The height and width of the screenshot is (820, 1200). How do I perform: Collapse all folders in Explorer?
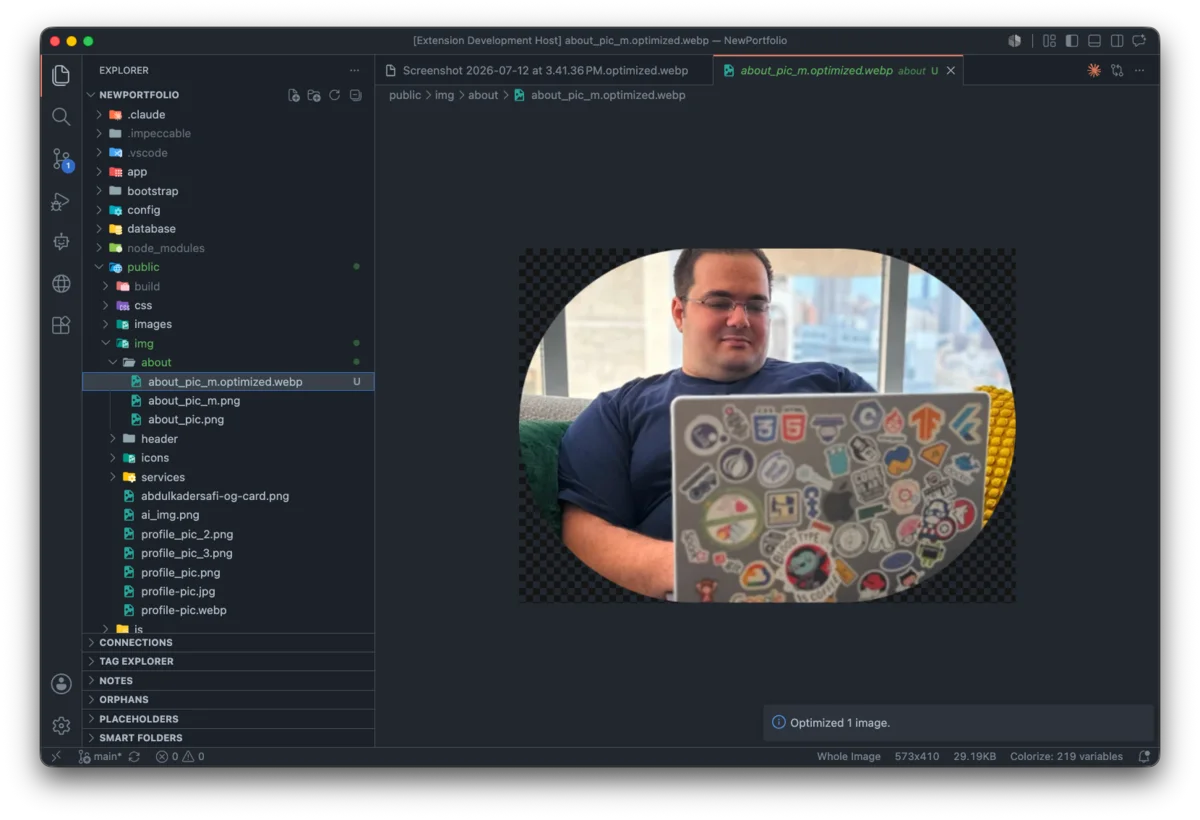click(x=355, y=95)
